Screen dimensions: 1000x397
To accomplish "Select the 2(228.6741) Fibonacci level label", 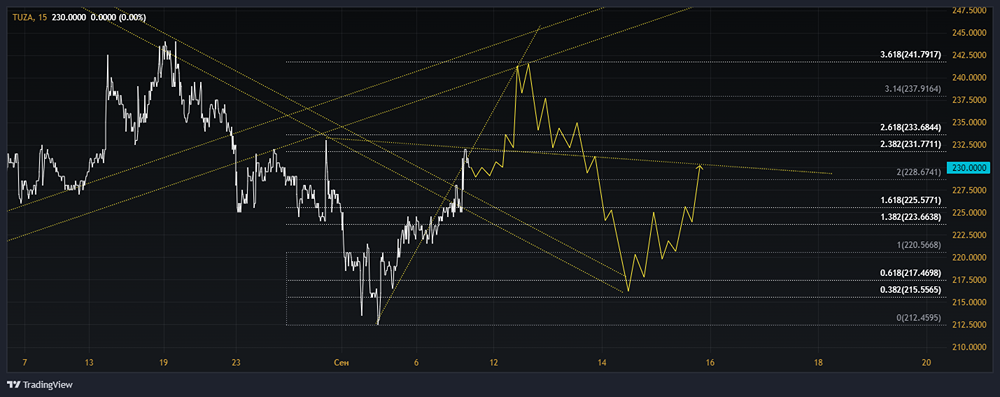I will 918,172.
